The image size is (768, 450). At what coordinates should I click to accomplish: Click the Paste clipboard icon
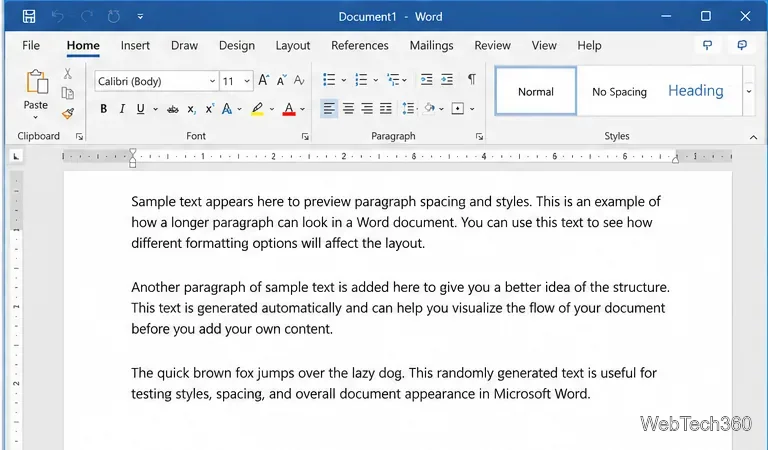pos(37,81)
